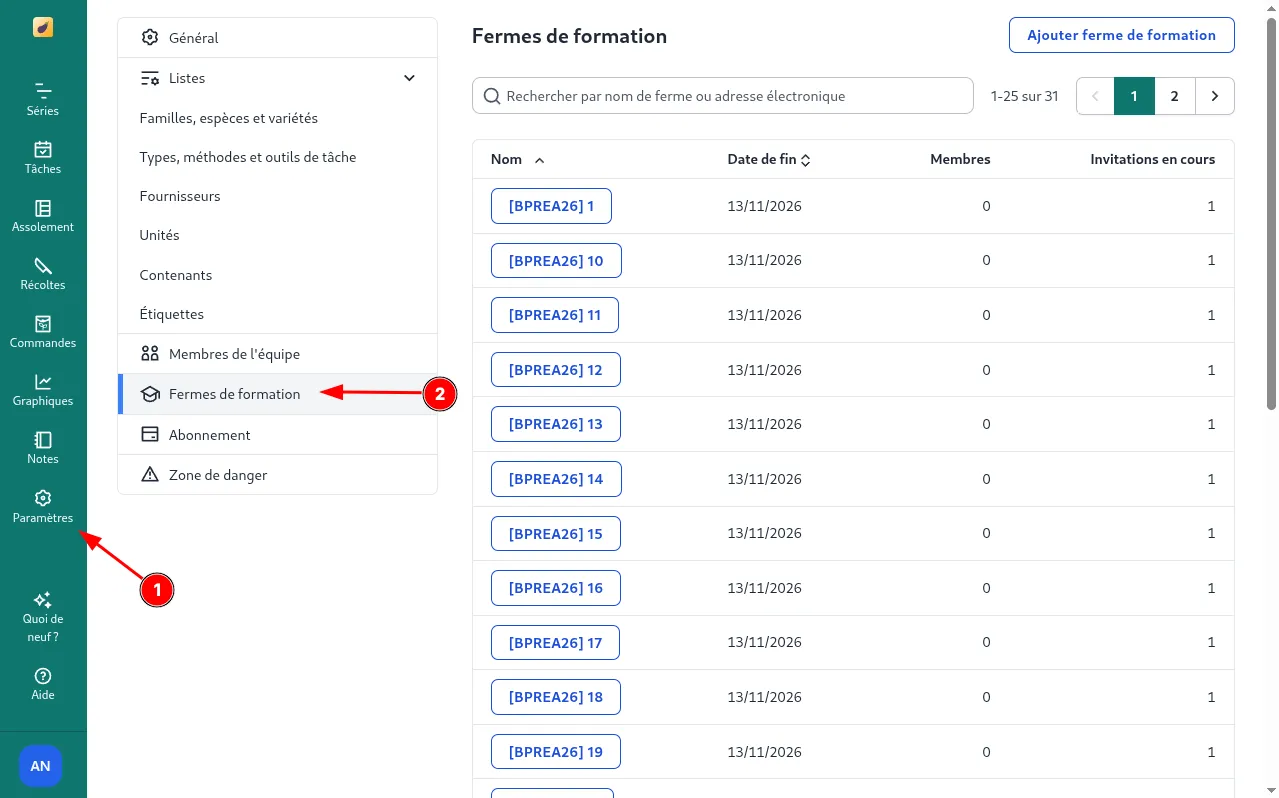Switch to the Graphiques view
This screenshot has width=1279, height=798.
tap(43, 388)
